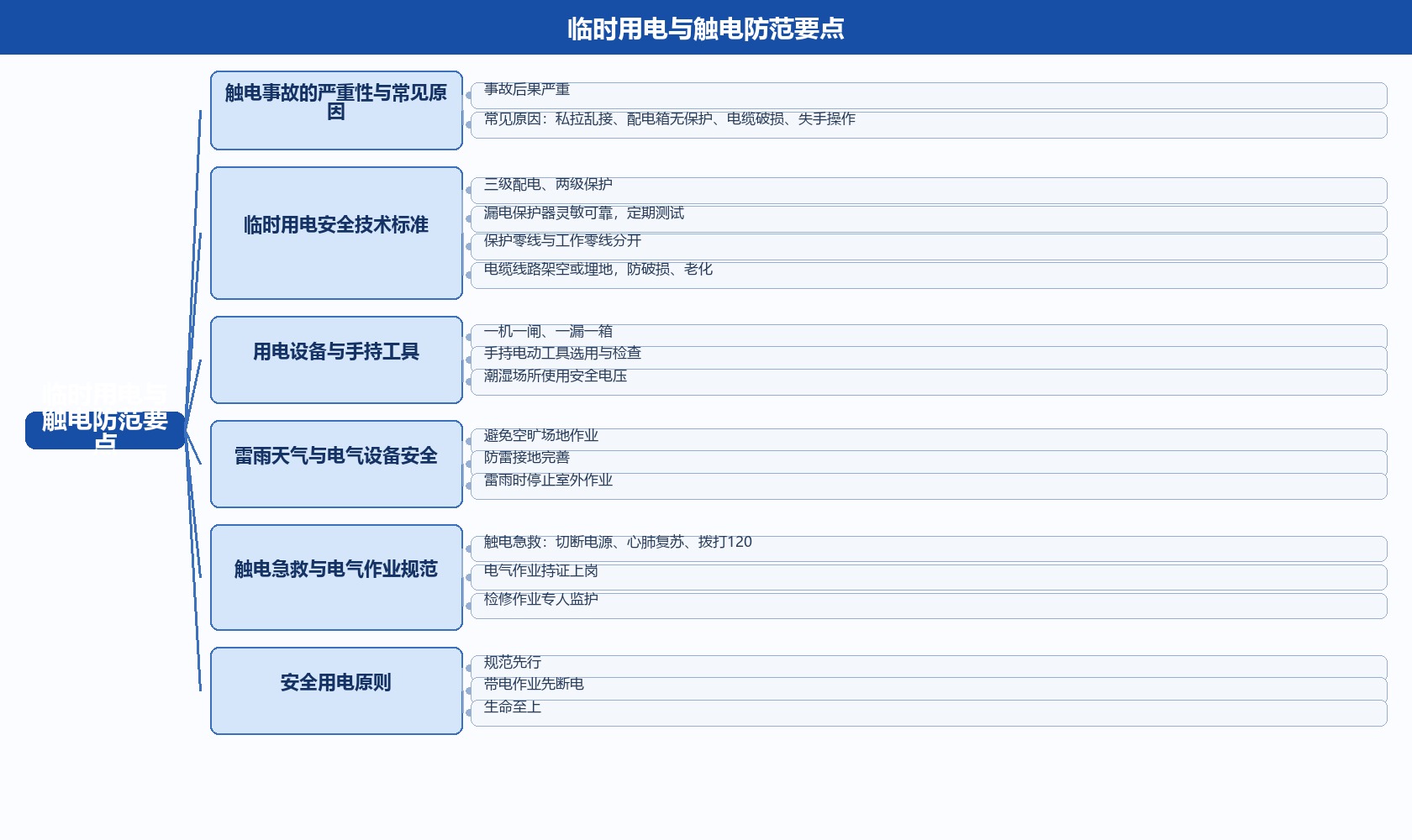Select node 安全用电原则

tap(336, 690)
